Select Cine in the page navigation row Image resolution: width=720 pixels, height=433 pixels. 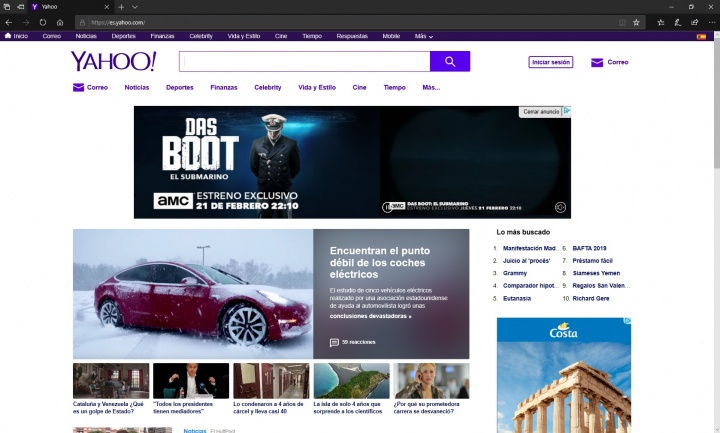point(359,87)
